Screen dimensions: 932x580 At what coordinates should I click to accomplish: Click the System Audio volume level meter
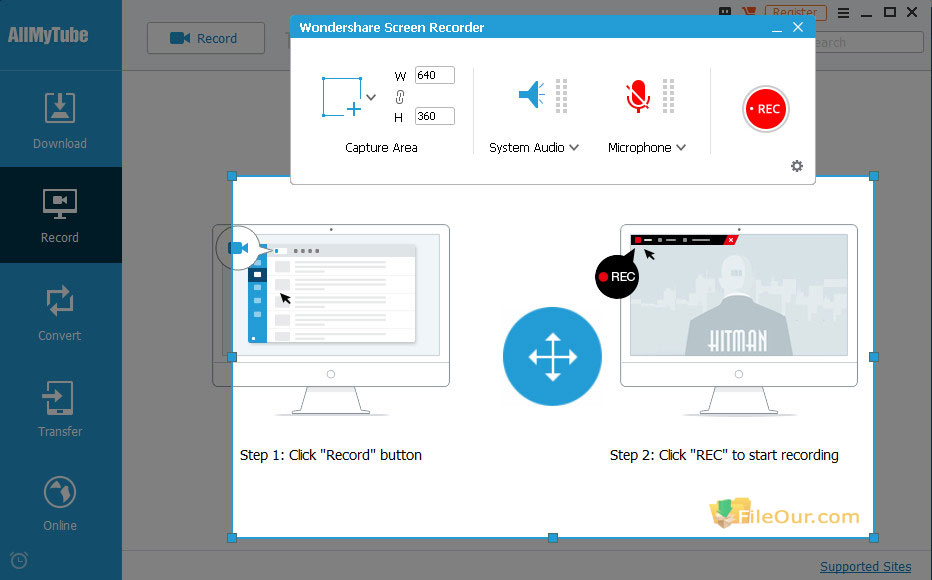[562, 96]
